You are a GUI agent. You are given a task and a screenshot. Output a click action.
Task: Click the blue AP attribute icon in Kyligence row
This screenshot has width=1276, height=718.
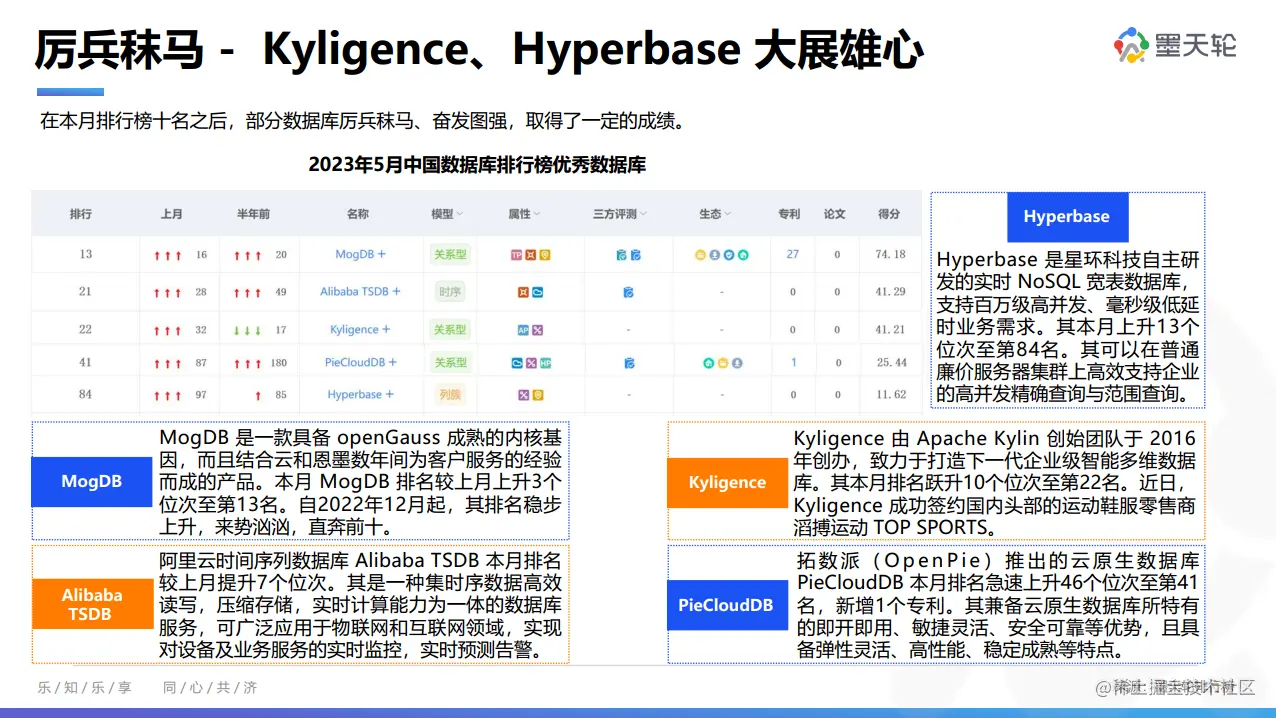(x=523, y=330)
